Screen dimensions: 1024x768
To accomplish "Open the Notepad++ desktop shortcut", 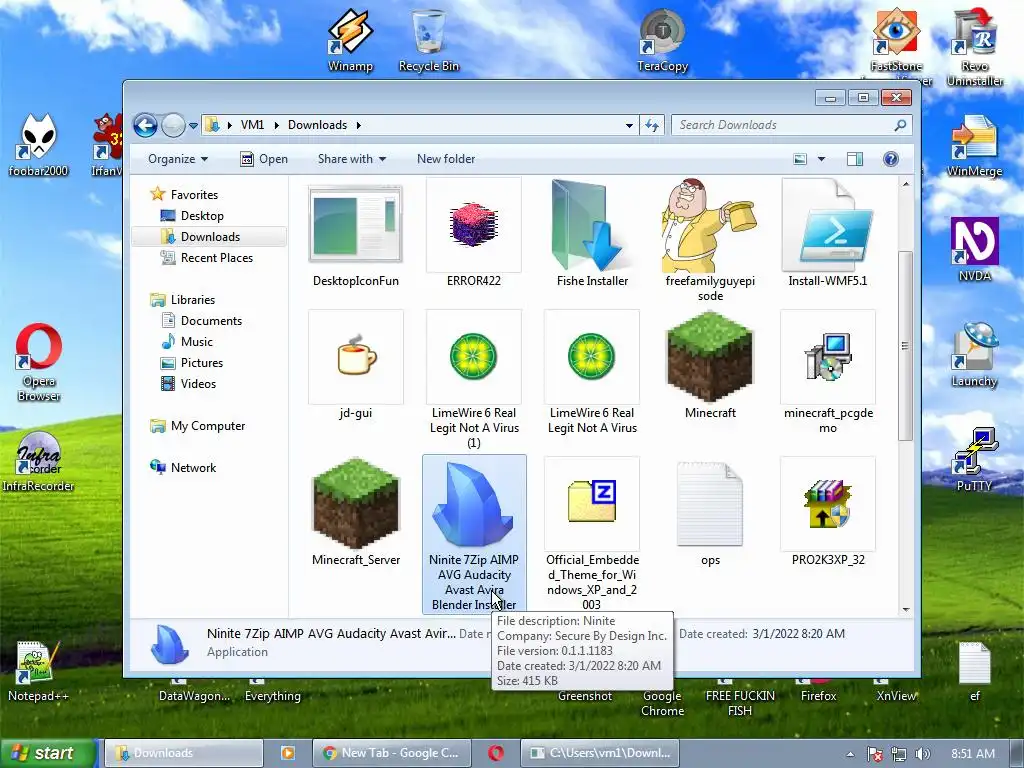I will (x=38, y=671).
